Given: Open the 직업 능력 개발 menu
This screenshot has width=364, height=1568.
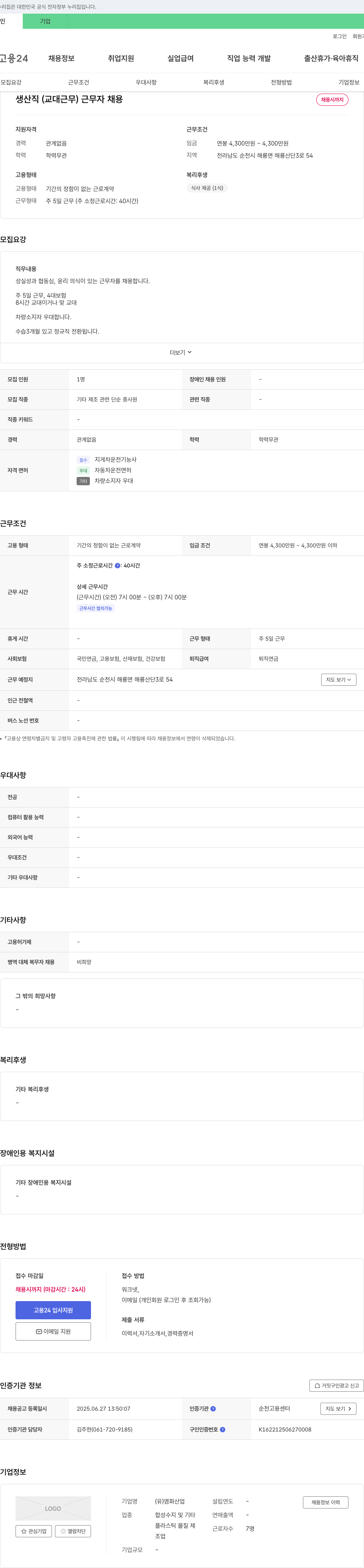Looking at the screenshot, I should pos(249,58).
